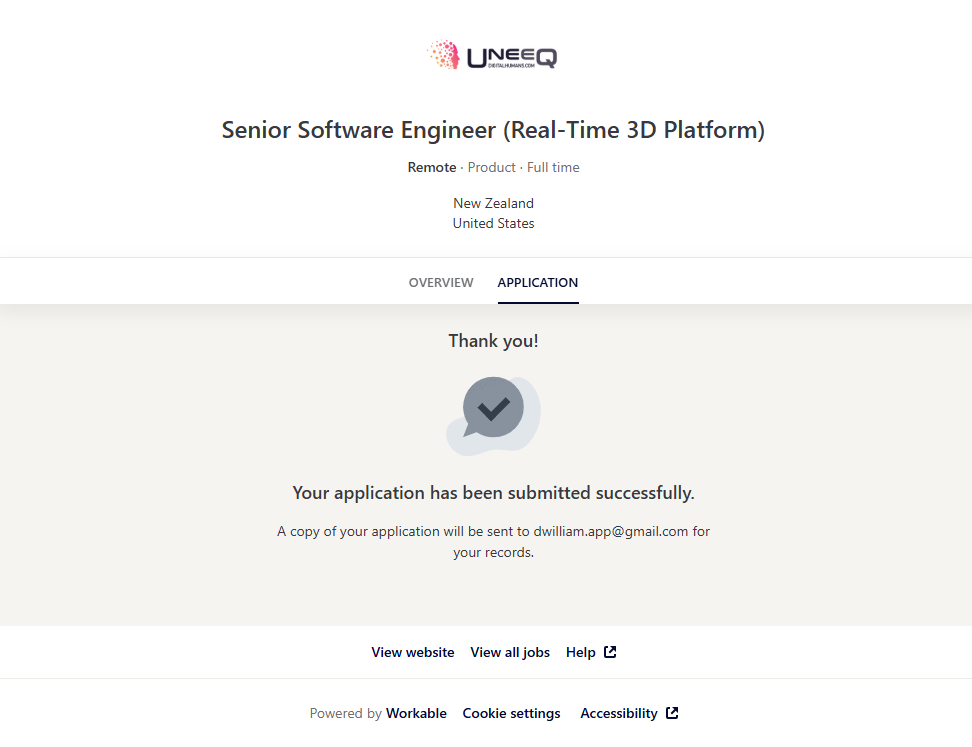Click the Product department label
This screenshot has height=747, width=972.
pyautogui.click(x=492, y=167)
